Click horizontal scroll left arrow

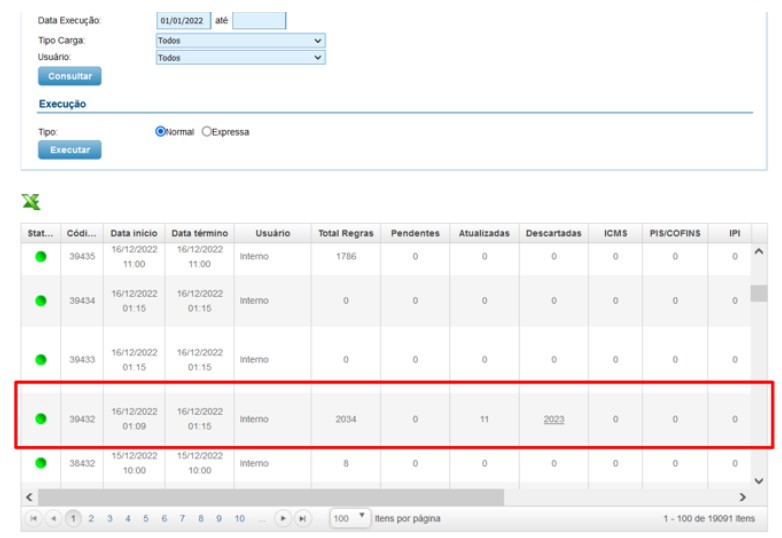pyautogui.click(x=29, y=497)
